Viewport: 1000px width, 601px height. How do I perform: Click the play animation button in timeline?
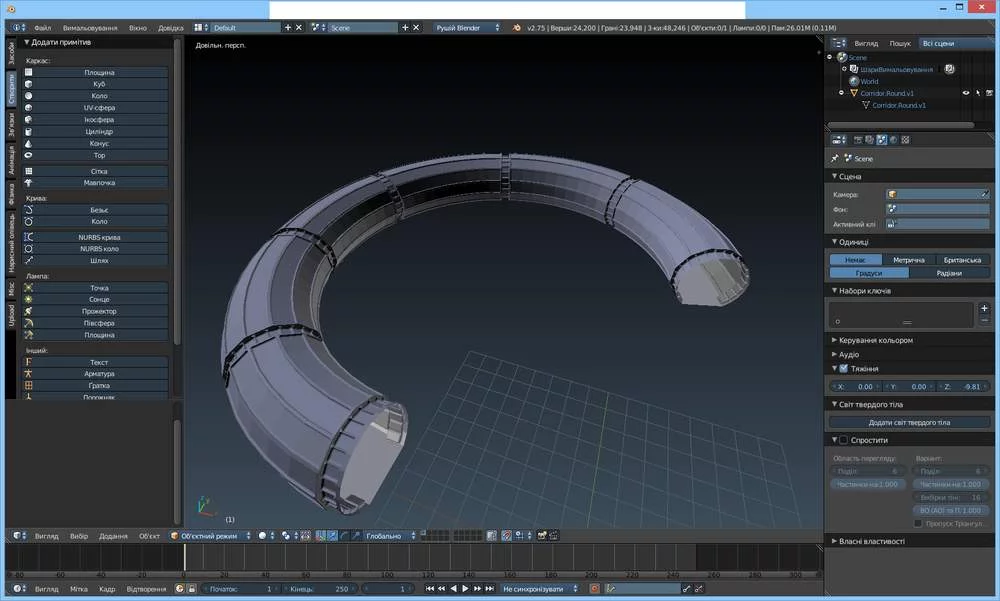[x=465, y=589]
